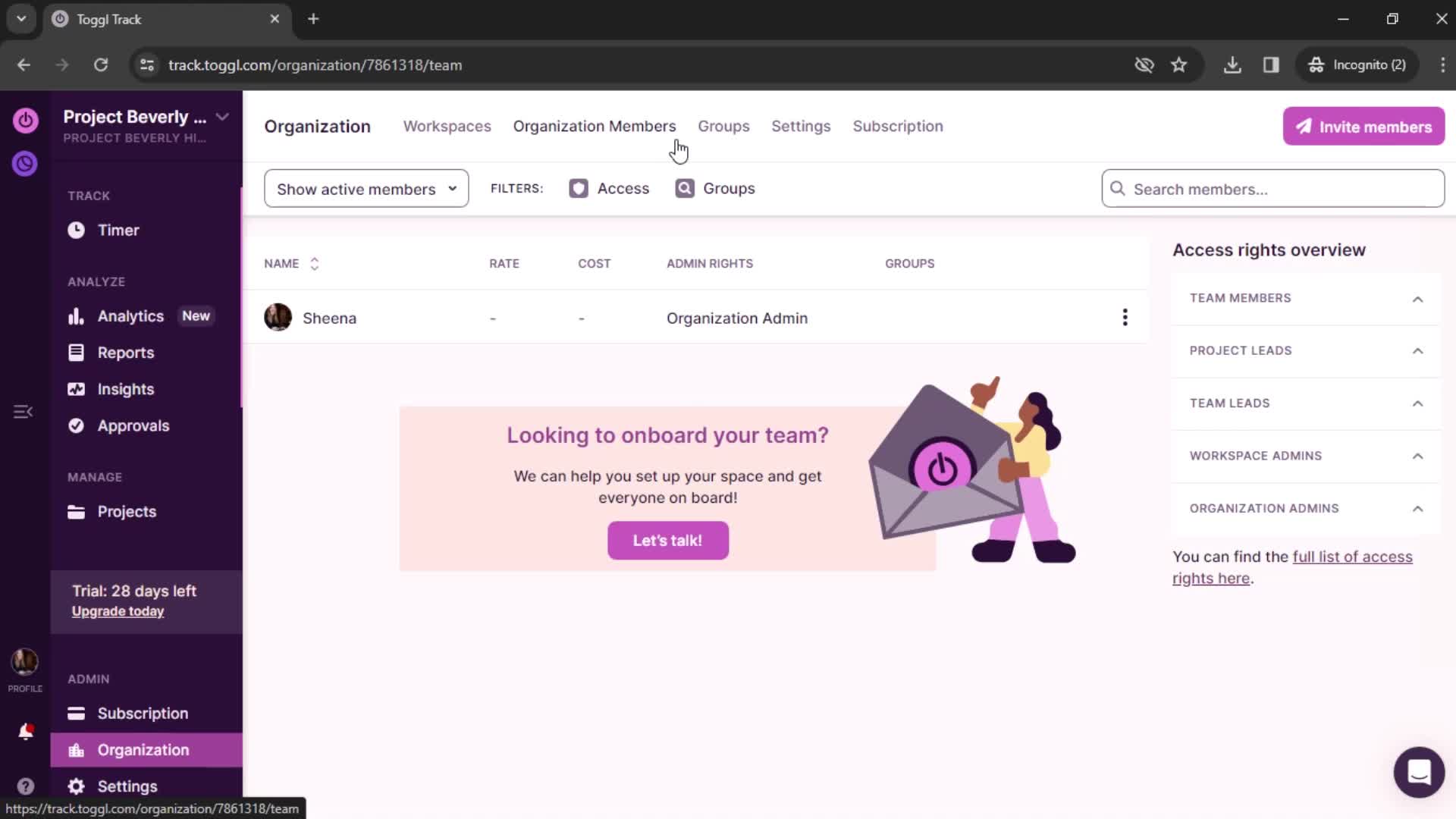Click the search members input field

(x=1272, y=189)
